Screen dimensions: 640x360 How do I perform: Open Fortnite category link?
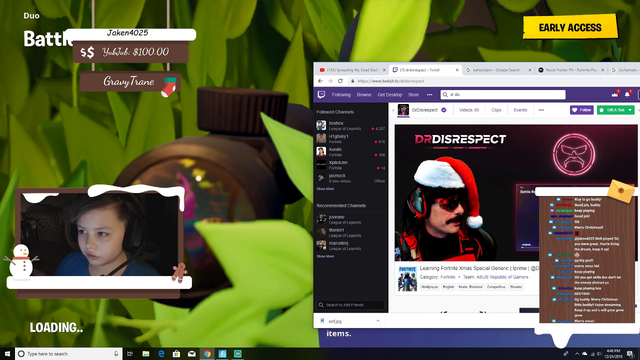pyautogui.click(x=448, y=277)
